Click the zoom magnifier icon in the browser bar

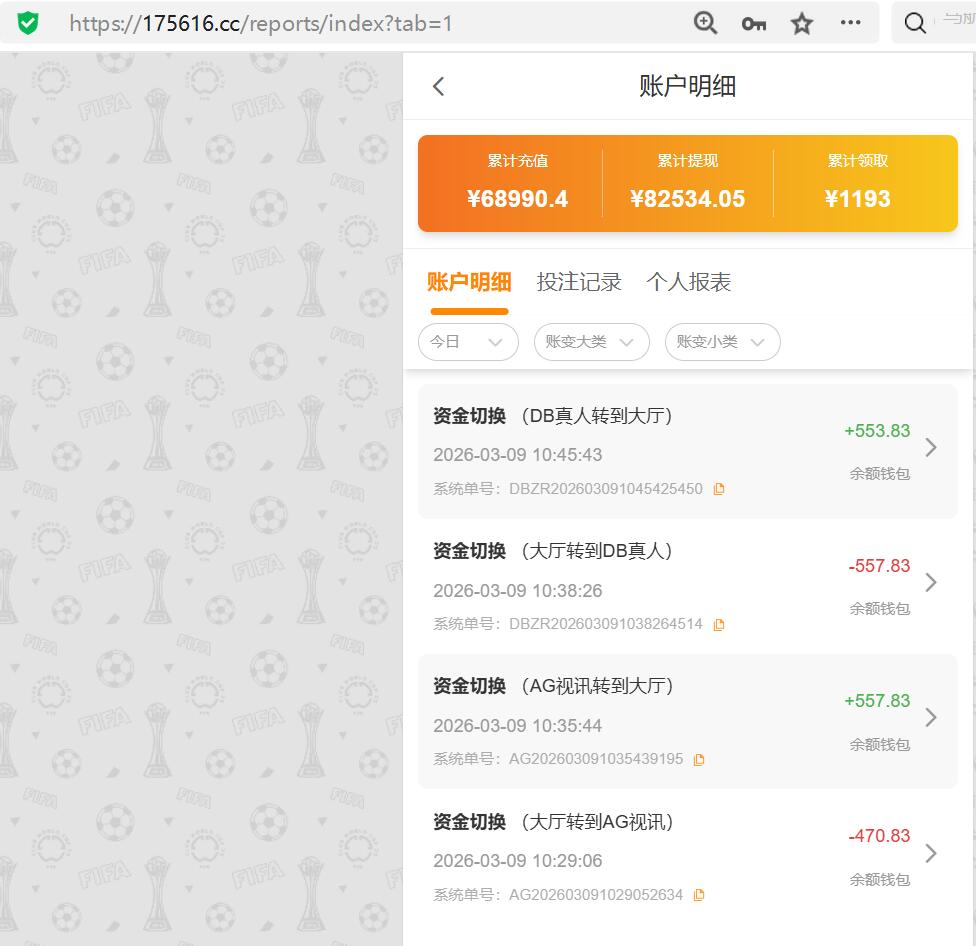[705, 22]
